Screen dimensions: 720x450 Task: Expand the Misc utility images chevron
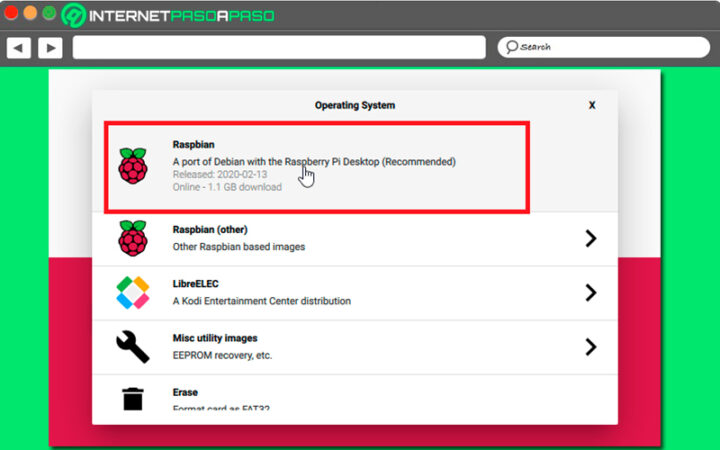click(590, 346)
